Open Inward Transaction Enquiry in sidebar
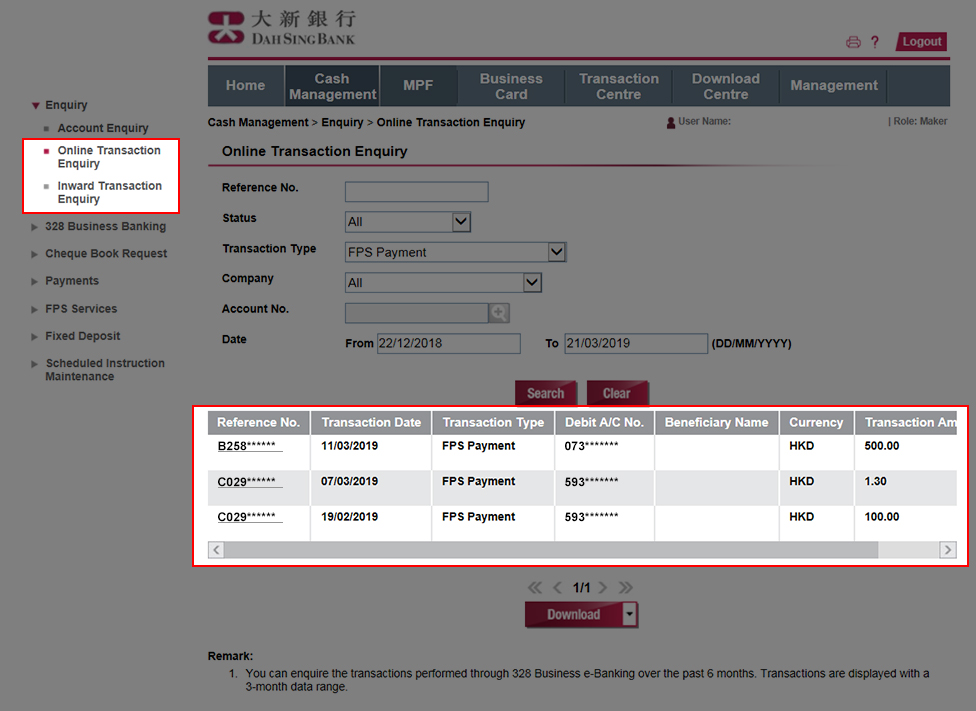The height and width of the screenshot is (711, 976). (x=110, y=192)
